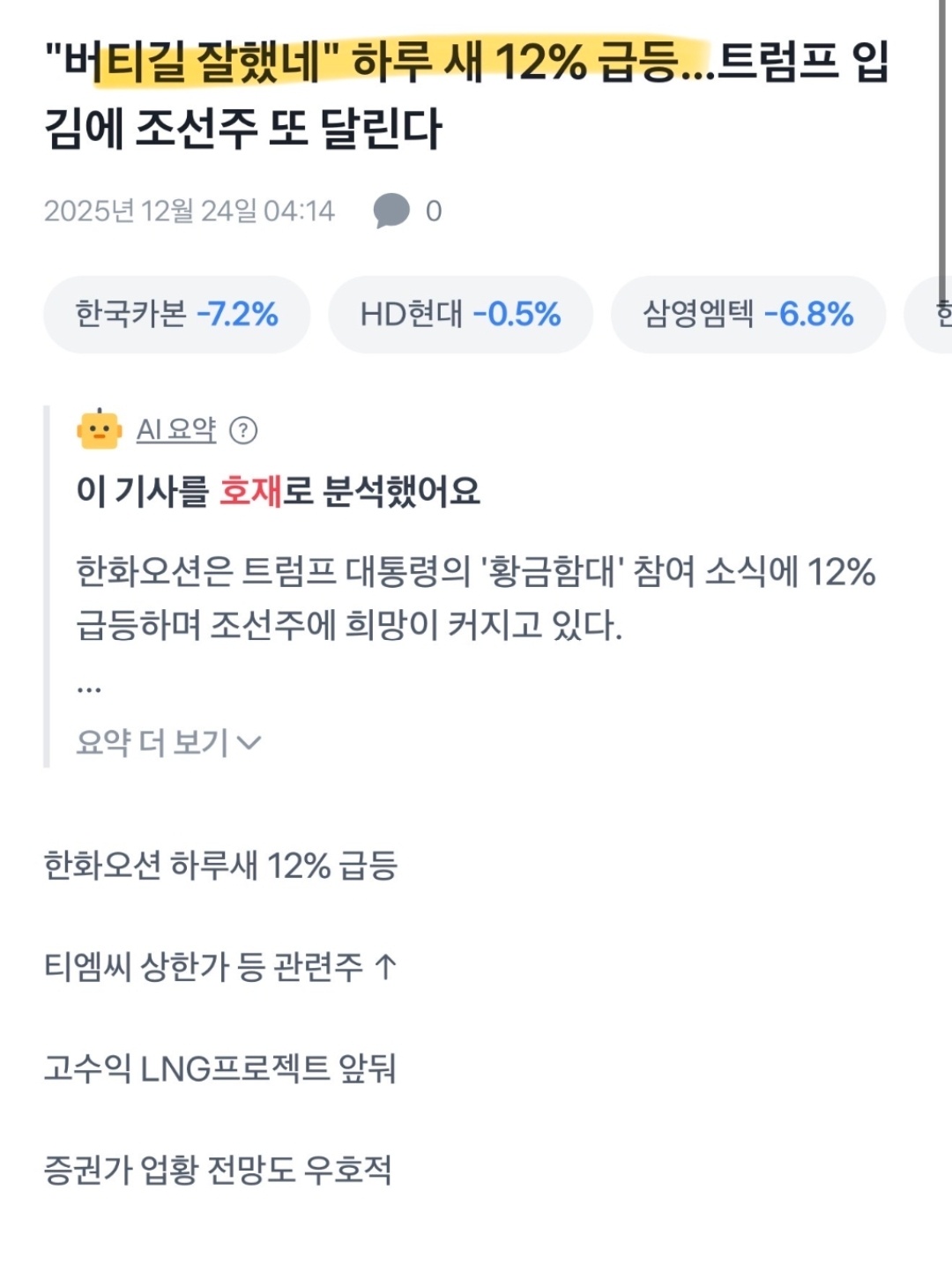Viewport: 952px width, 1279px height.
Task: Select the 한국카본 -7.2% stock chip
Action: tap(176, 315)
